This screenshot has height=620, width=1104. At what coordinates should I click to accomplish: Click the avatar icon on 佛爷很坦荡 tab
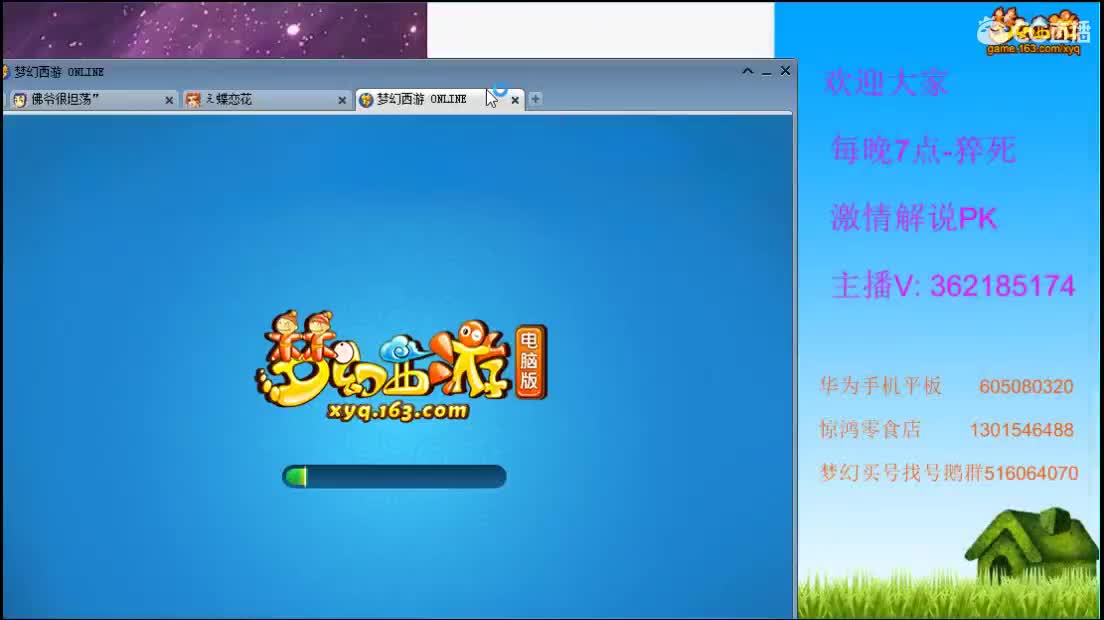pyautogui.click(x=20, y=100)
